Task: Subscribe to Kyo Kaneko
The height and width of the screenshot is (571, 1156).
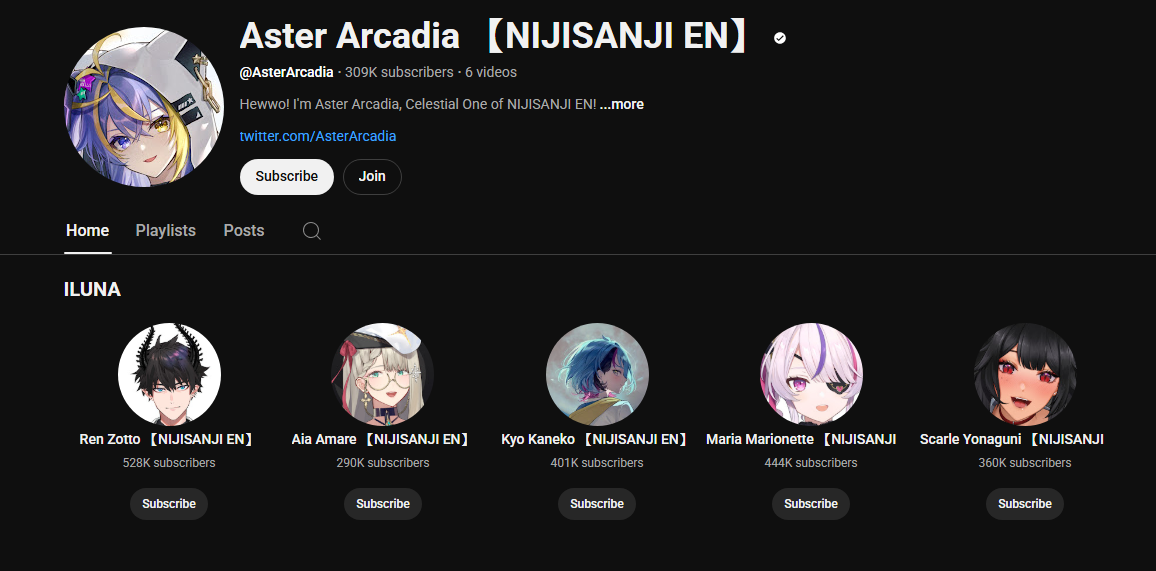Action: point(597,504)
